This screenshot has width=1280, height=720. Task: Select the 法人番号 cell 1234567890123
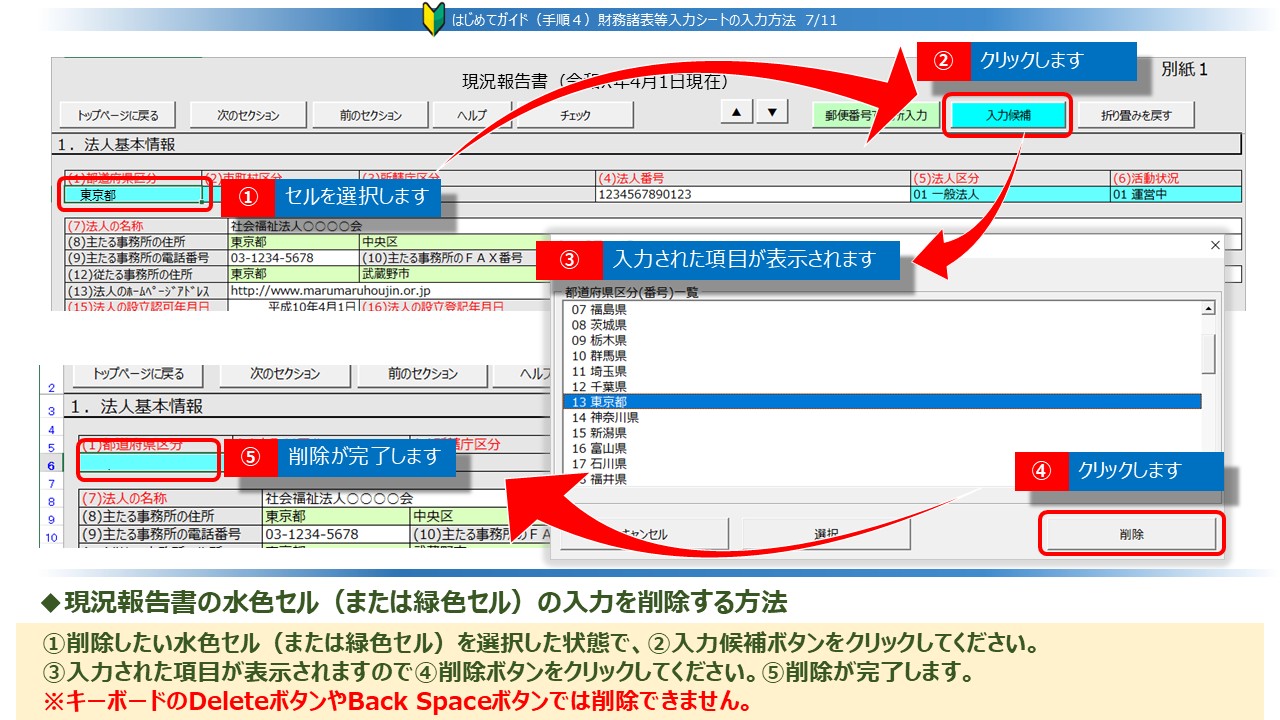coord(752,195)
